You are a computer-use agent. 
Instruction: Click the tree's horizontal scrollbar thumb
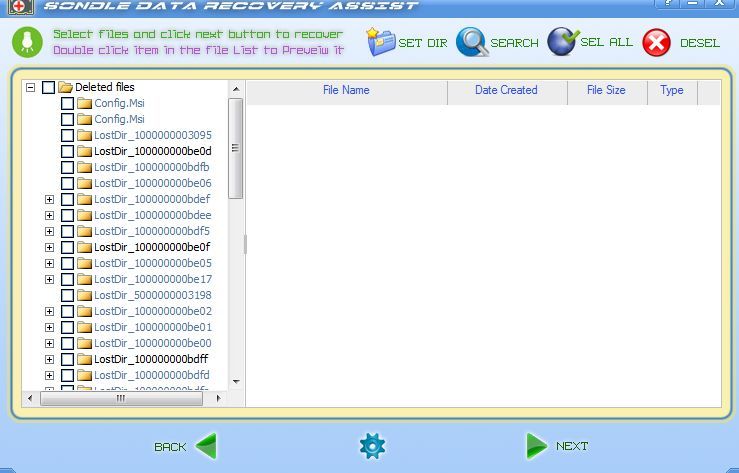point(121,399)
